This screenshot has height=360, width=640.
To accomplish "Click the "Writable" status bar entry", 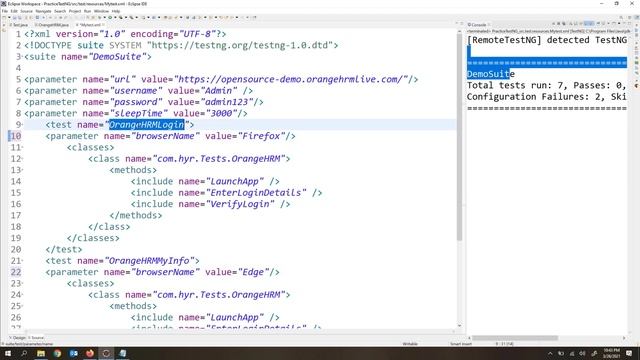I will [x=410, y=344].
